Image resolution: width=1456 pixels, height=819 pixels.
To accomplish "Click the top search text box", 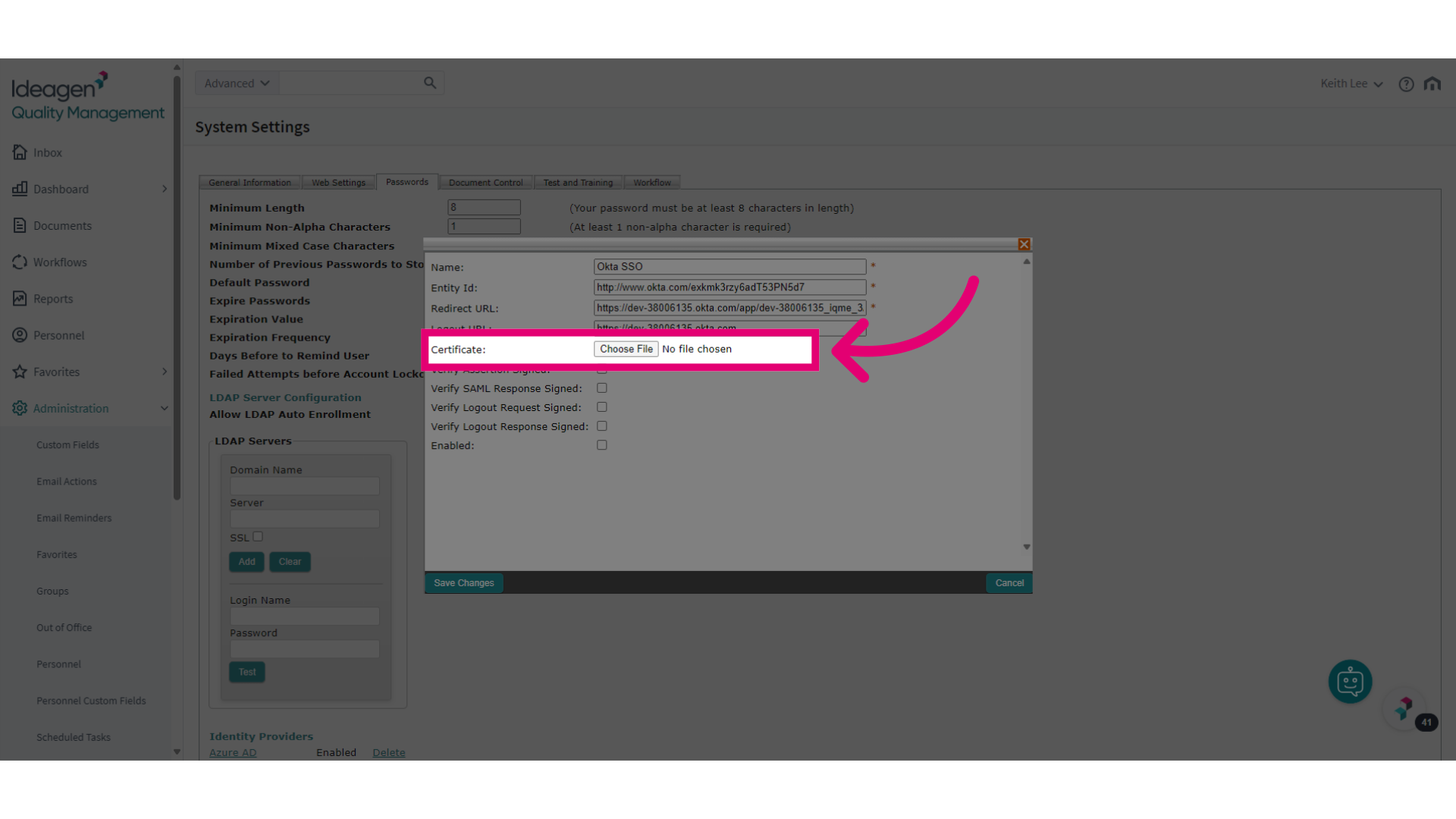I will pos(349,83).
